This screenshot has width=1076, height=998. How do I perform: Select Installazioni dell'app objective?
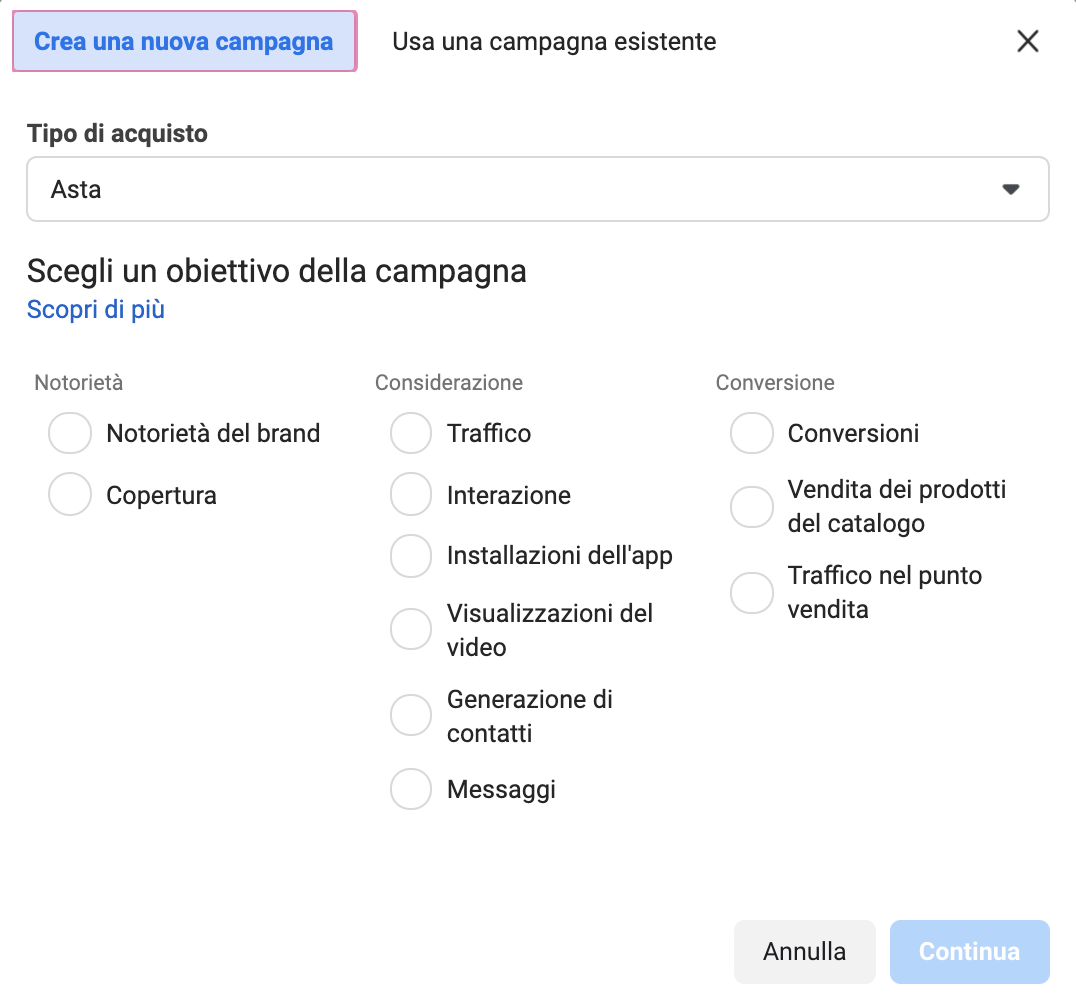[x=410, y=556]
